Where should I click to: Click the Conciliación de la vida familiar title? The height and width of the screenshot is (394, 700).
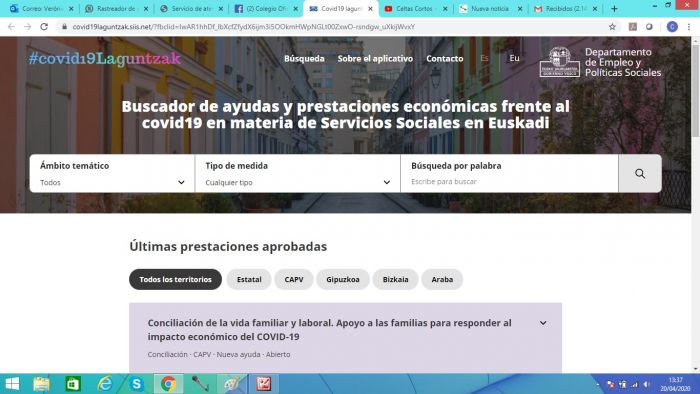[x=329, y=330]
